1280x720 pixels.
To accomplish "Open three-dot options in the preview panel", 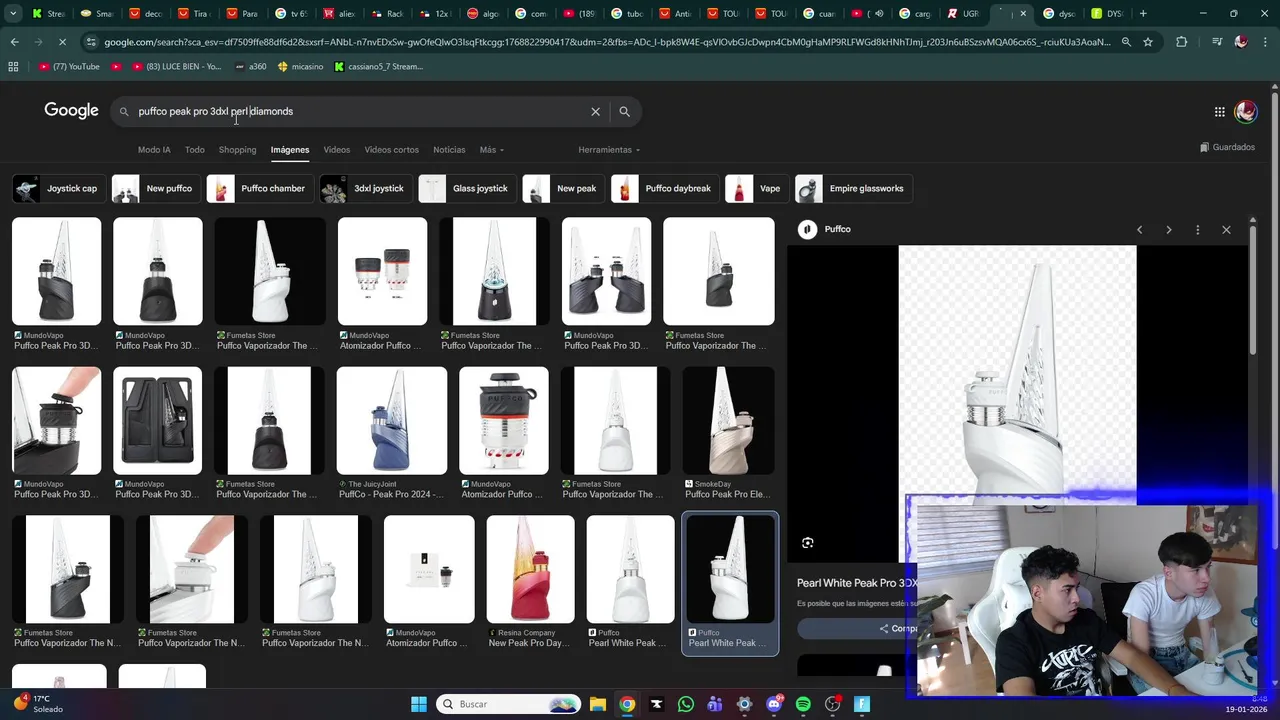I will pos(1197,230).
